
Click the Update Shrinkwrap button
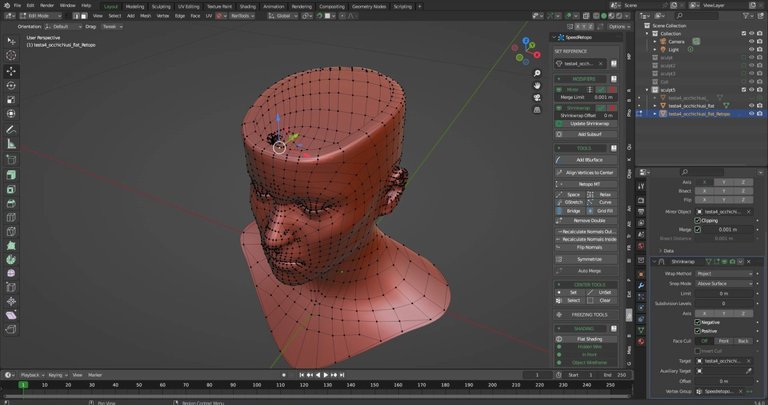[591, 123]
